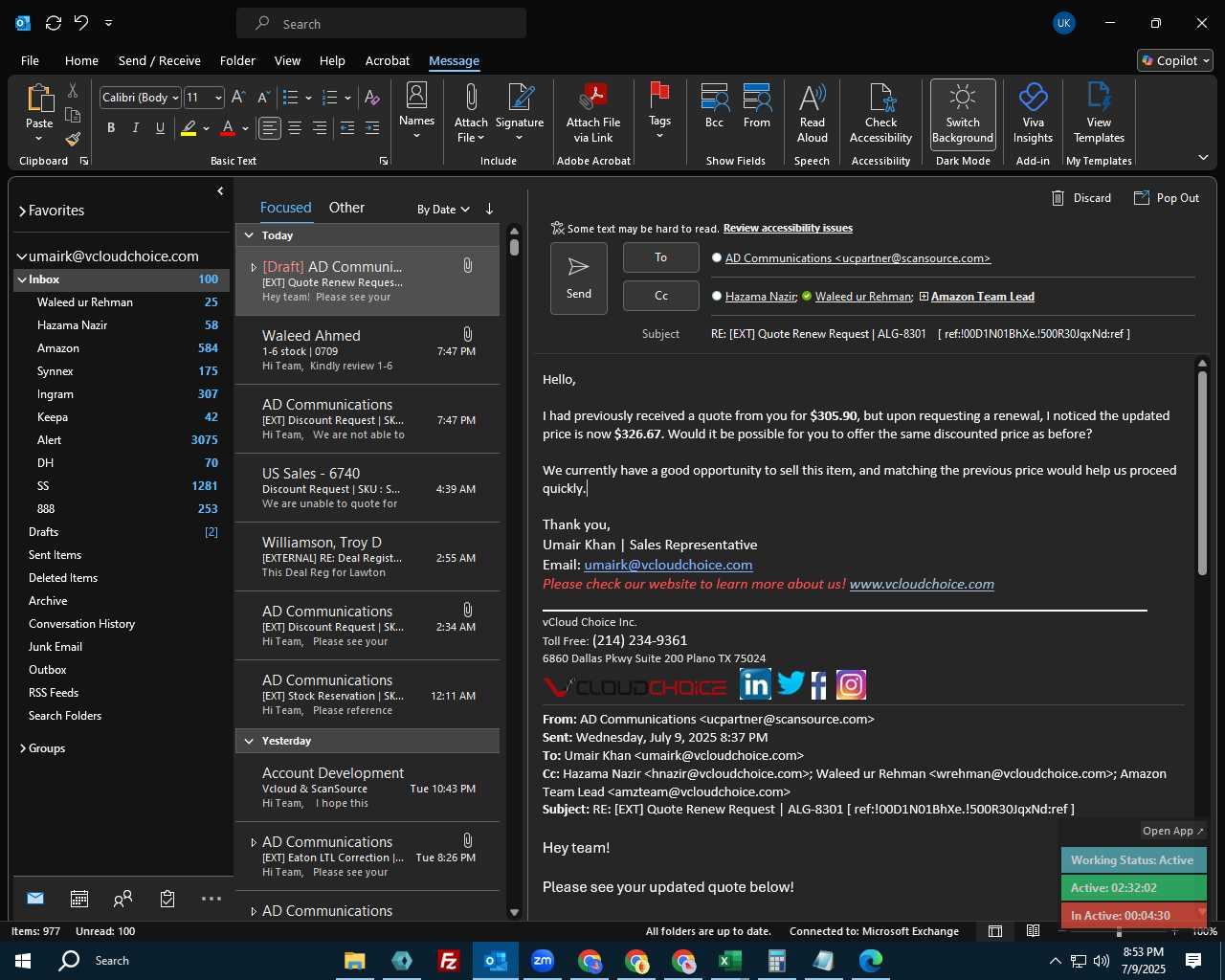This screenshot has height=980, width=1225.
Task: Increase font size with the grow font icon
Action: (x=238, y=98)
